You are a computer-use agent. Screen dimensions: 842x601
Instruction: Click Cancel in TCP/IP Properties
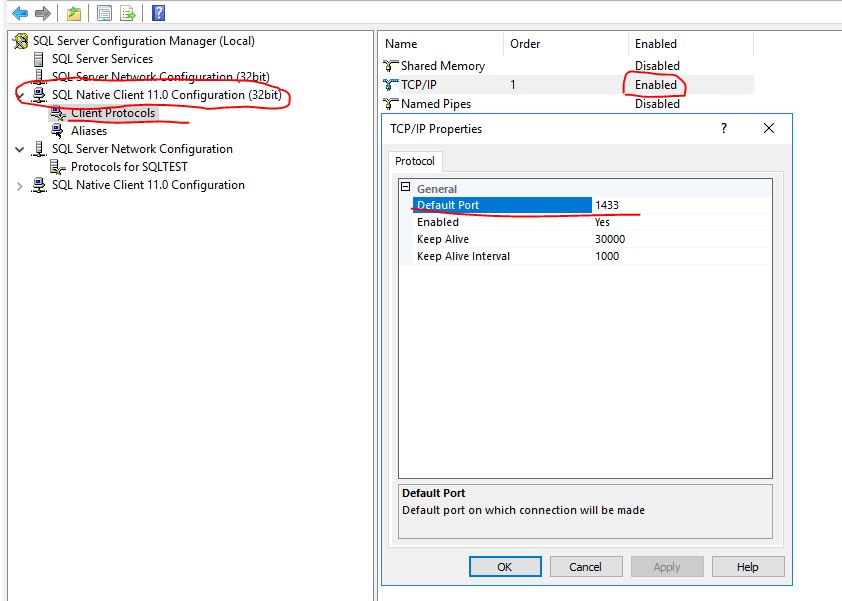point(586,567)
